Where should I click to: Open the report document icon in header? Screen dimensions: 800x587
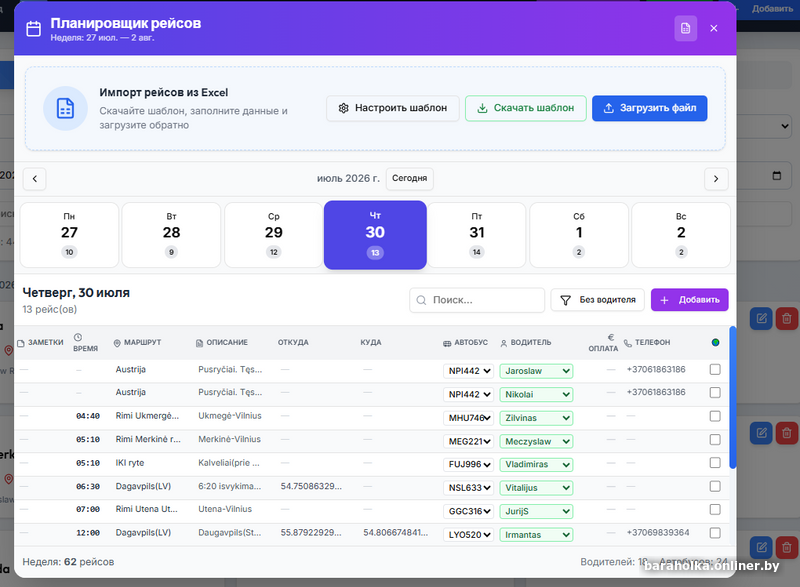pyautogui.click(x=685, y=29)
